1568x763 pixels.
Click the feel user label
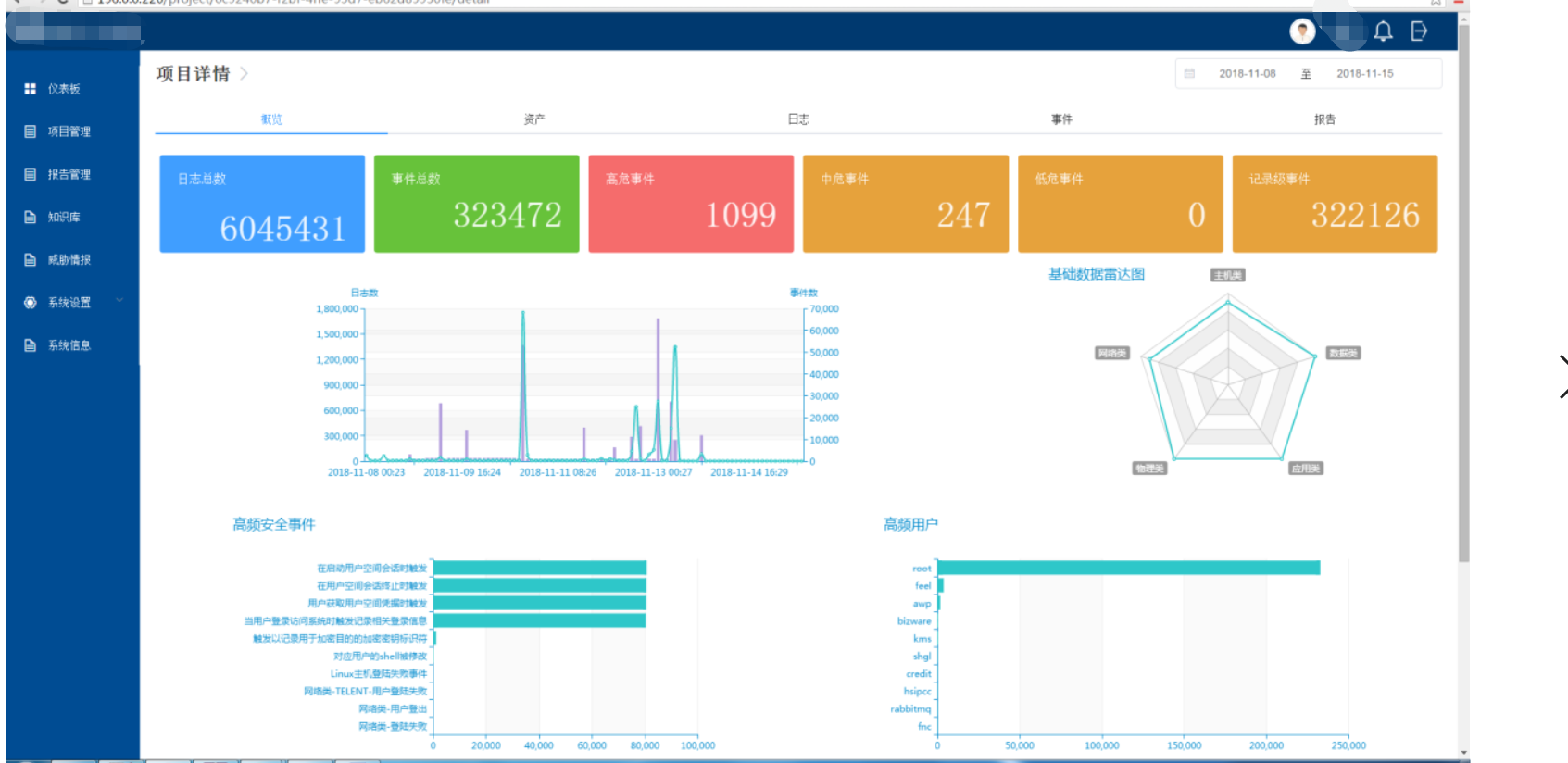[x=923, y=585]
